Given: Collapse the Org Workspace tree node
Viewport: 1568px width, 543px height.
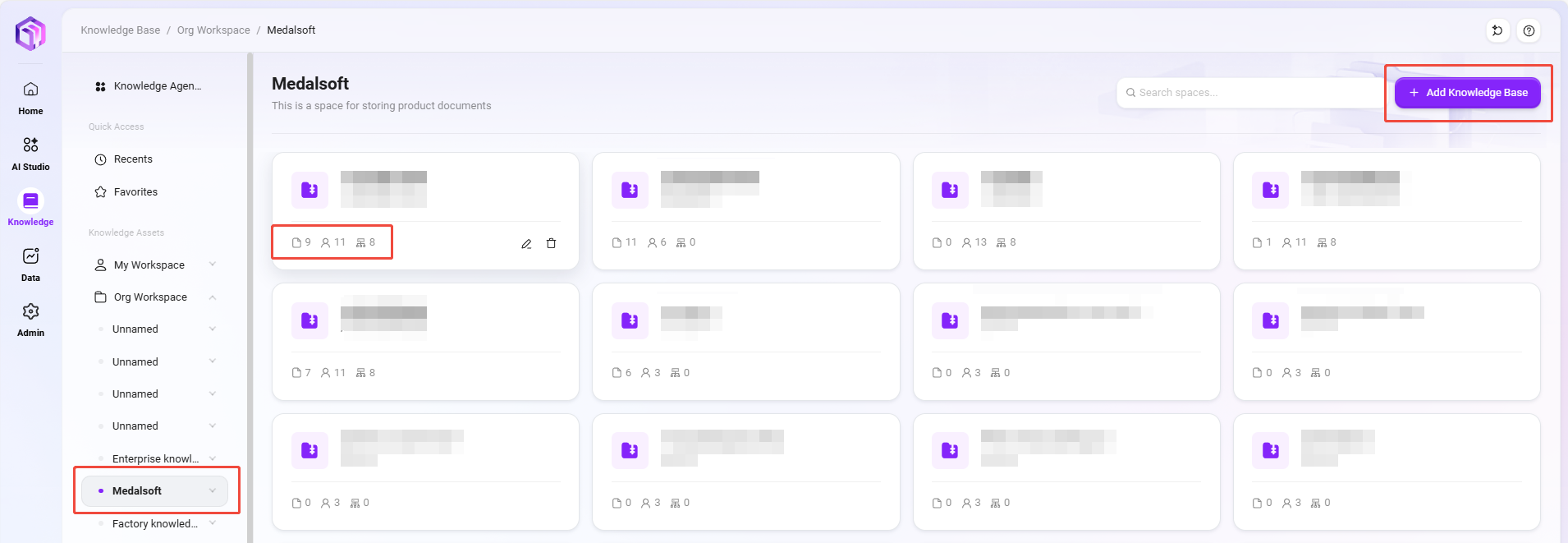Looking at the screenshot, I should [x=213, y=297].
